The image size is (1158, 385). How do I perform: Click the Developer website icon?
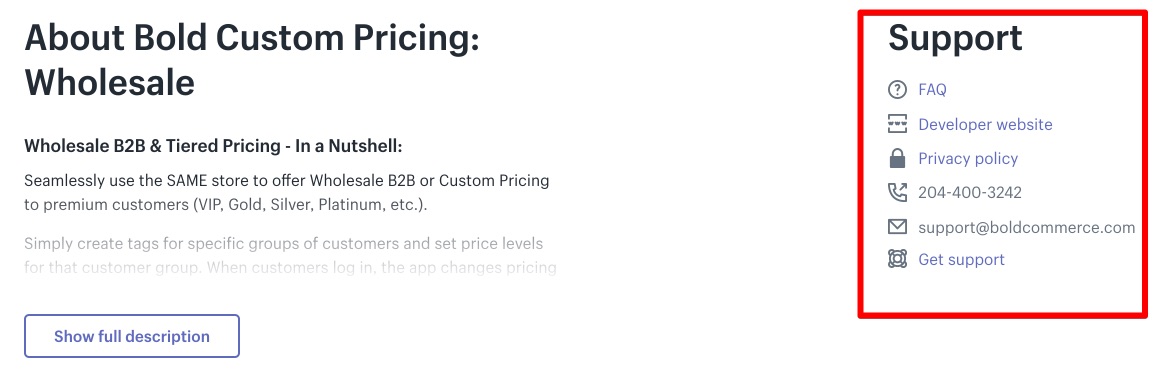point(897,124)
